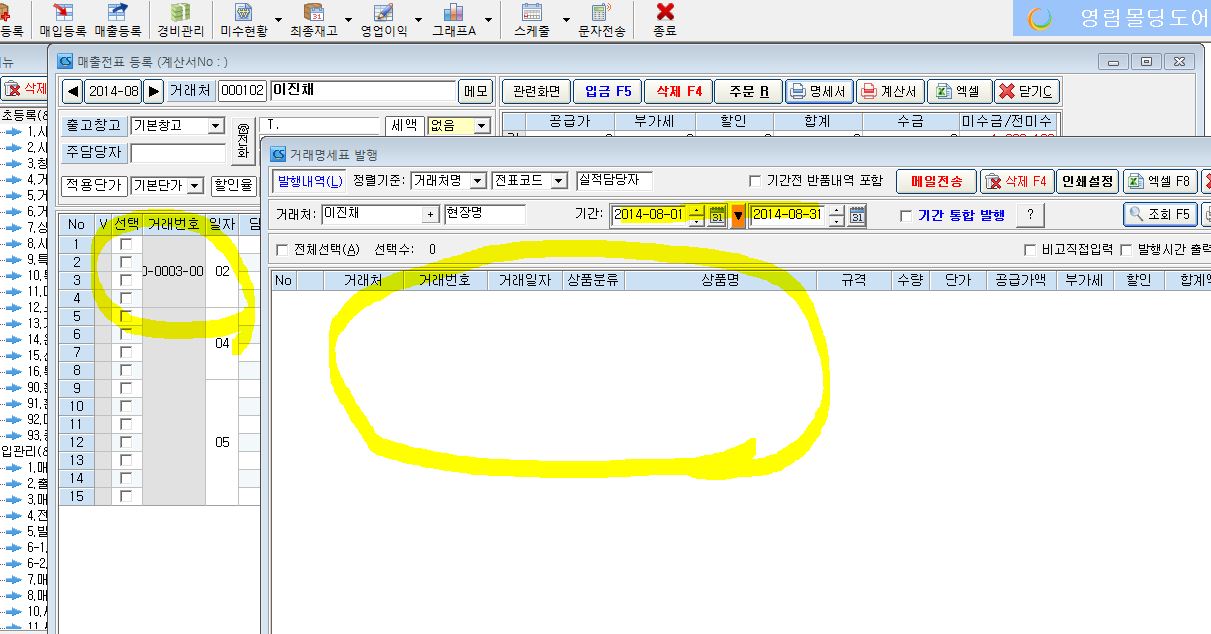
Task: Expand the 최종재고 toolbar dropdown arrow
Action: (x=348, y=20)
